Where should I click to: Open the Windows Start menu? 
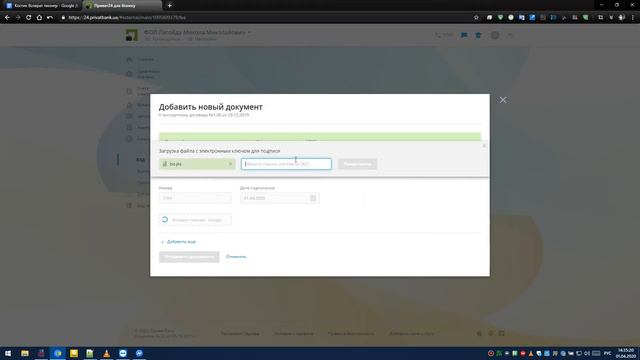point(8,353)
